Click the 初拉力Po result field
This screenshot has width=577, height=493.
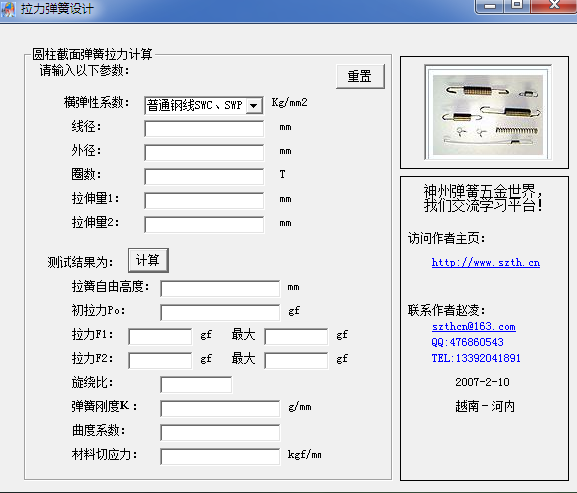pos(220,313)
